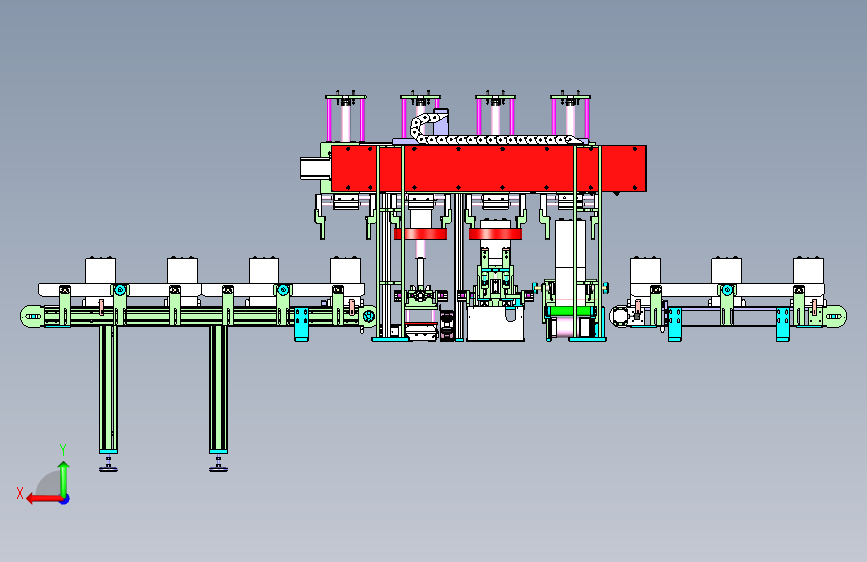Select the leveling foot under the first leg
Viewport: 867px width, 562px height.
coord(108,465)
